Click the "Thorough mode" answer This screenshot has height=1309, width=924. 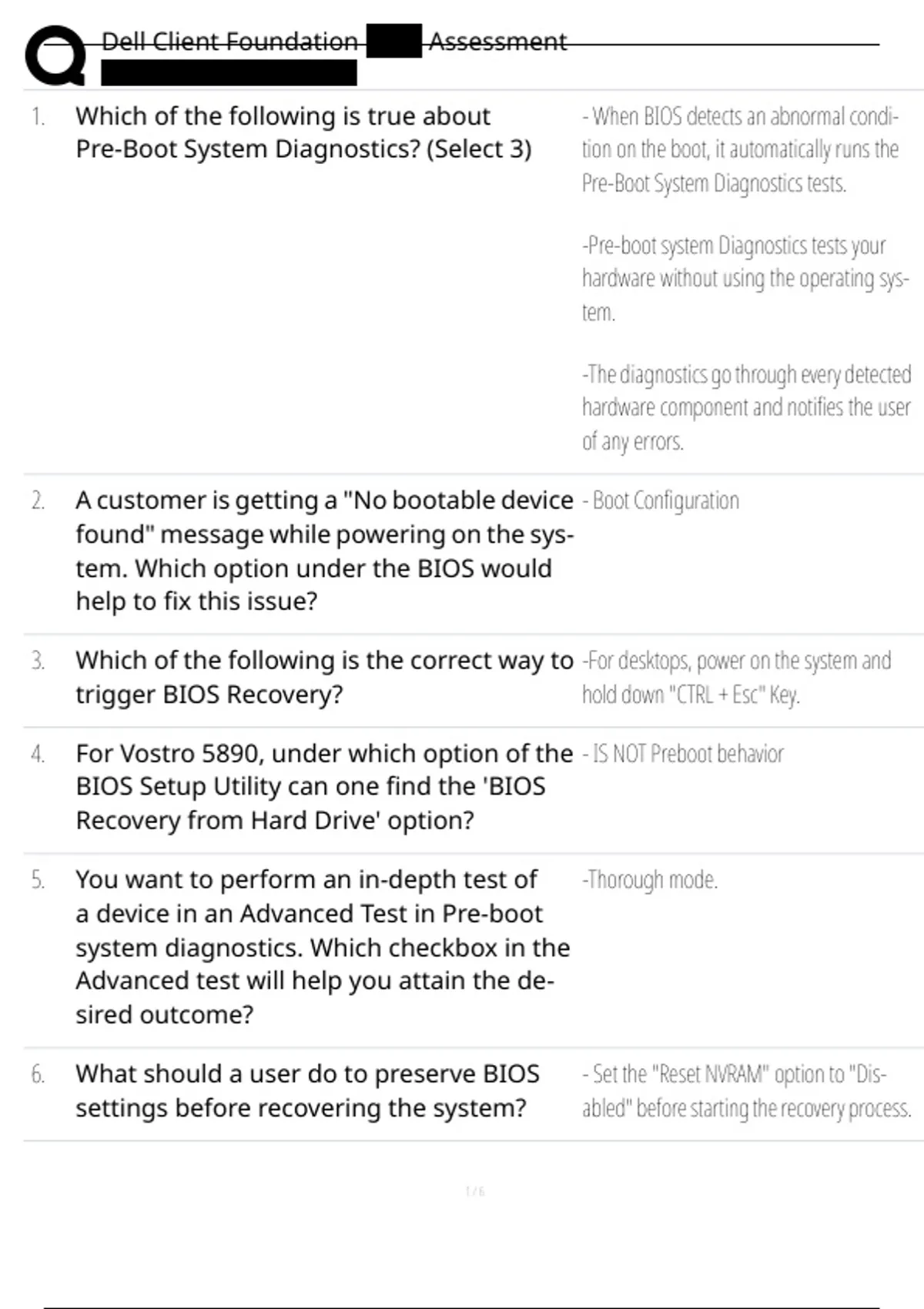651,880
